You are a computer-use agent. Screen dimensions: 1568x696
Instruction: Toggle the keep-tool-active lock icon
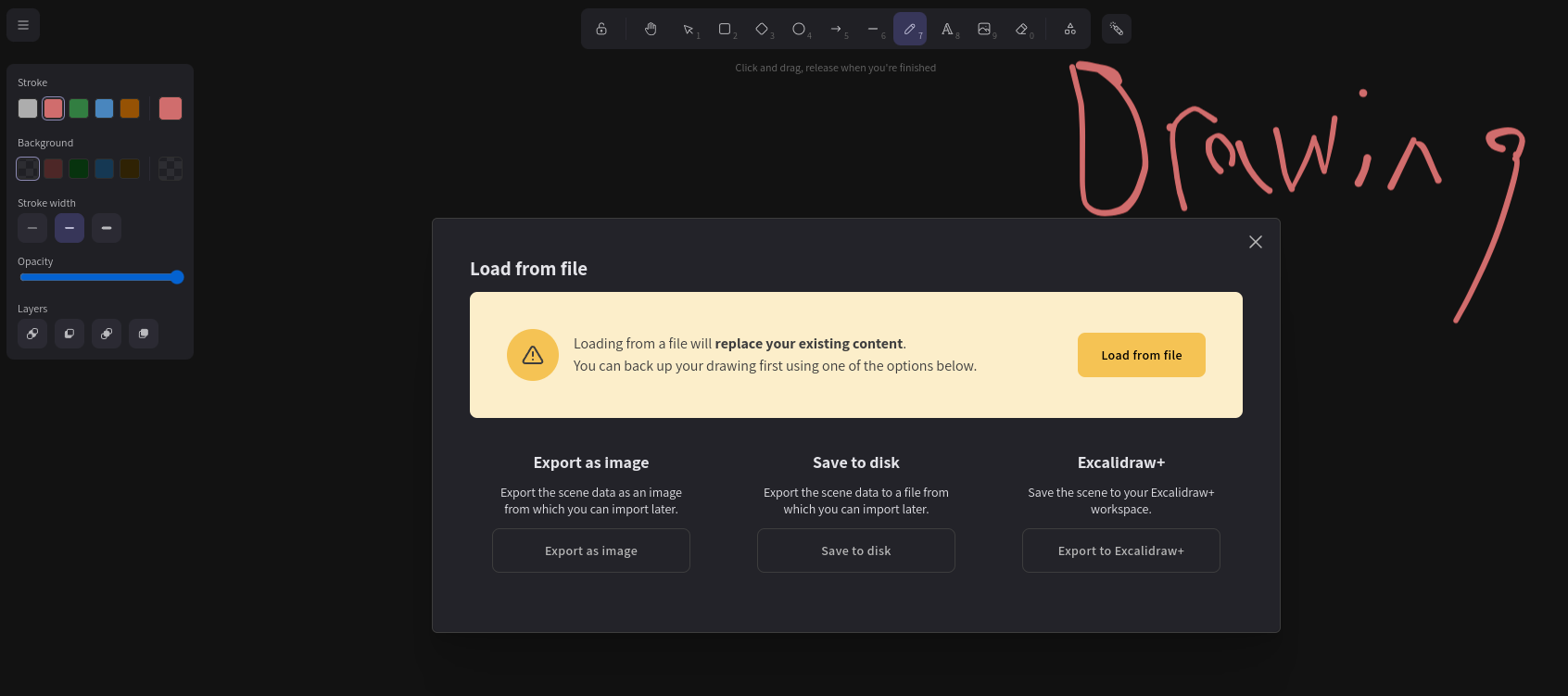tap(601, 29)
